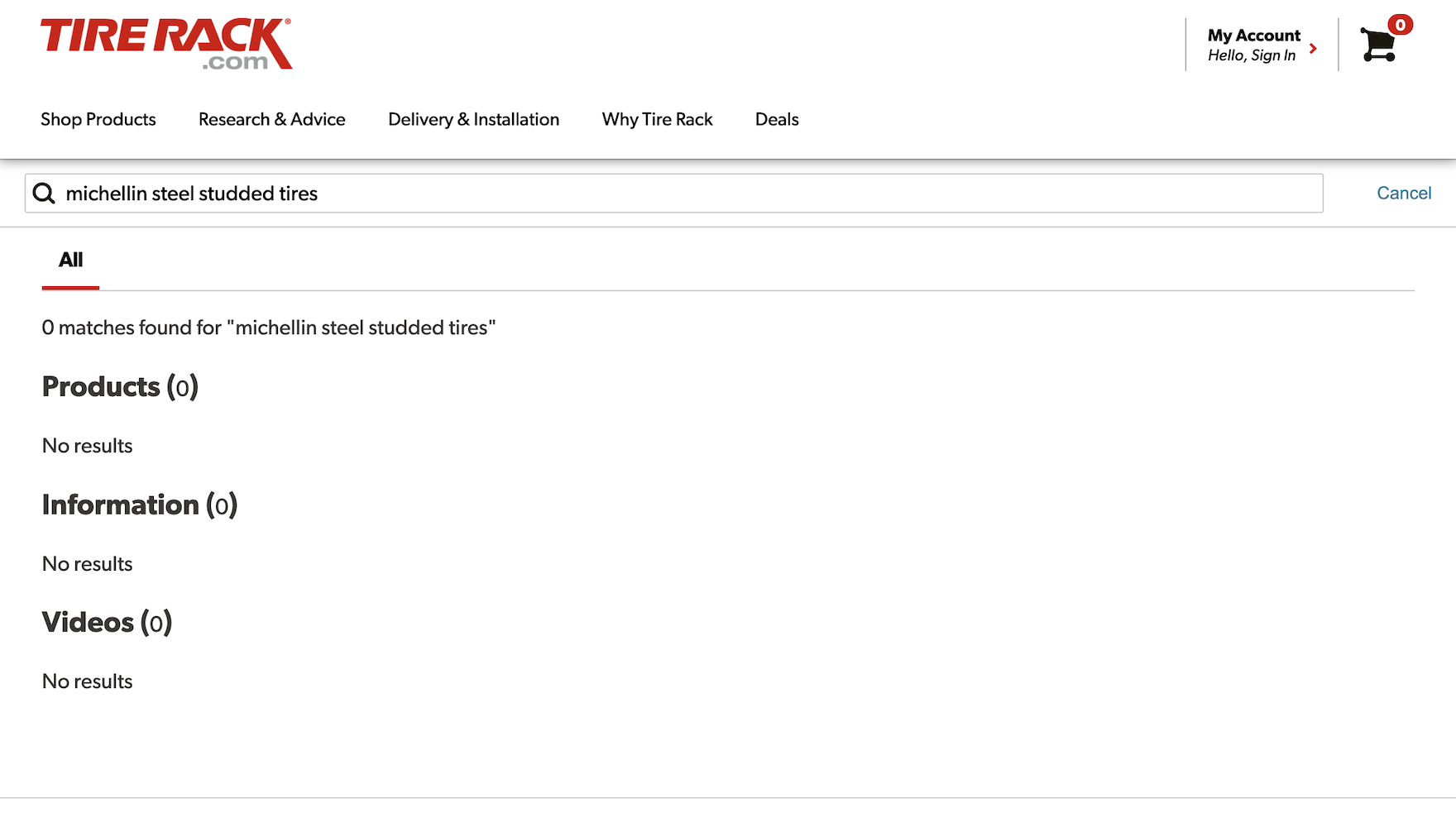The height and width of the screenshot is (837, 1456).
Task: Go to the Deals page
Action: pyautogui.click(x=776, y=120)
